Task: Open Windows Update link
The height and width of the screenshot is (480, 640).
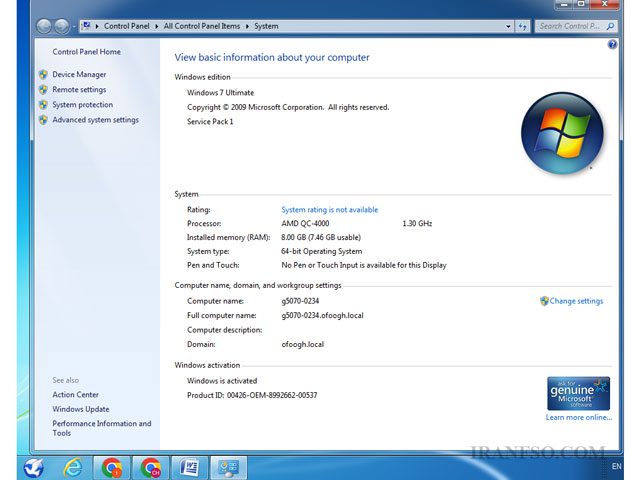Action: [x=81, y=409]
